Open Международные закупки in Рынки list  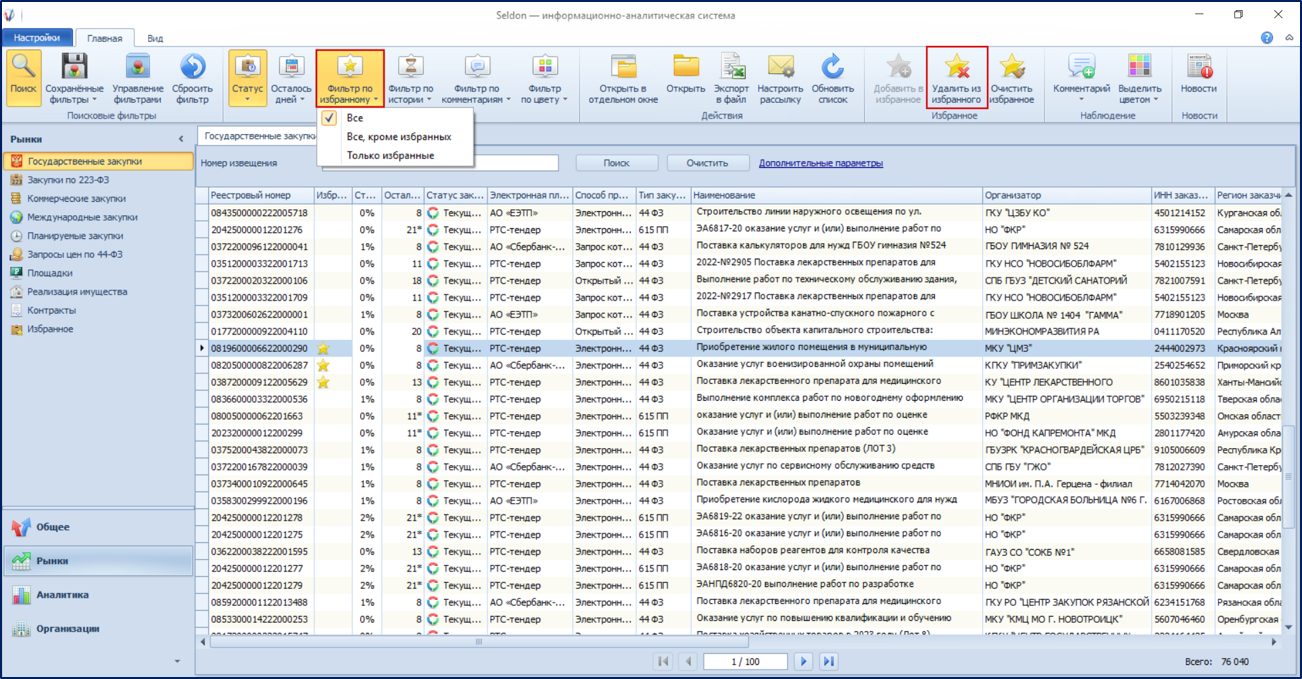click(x=98, y=217)
